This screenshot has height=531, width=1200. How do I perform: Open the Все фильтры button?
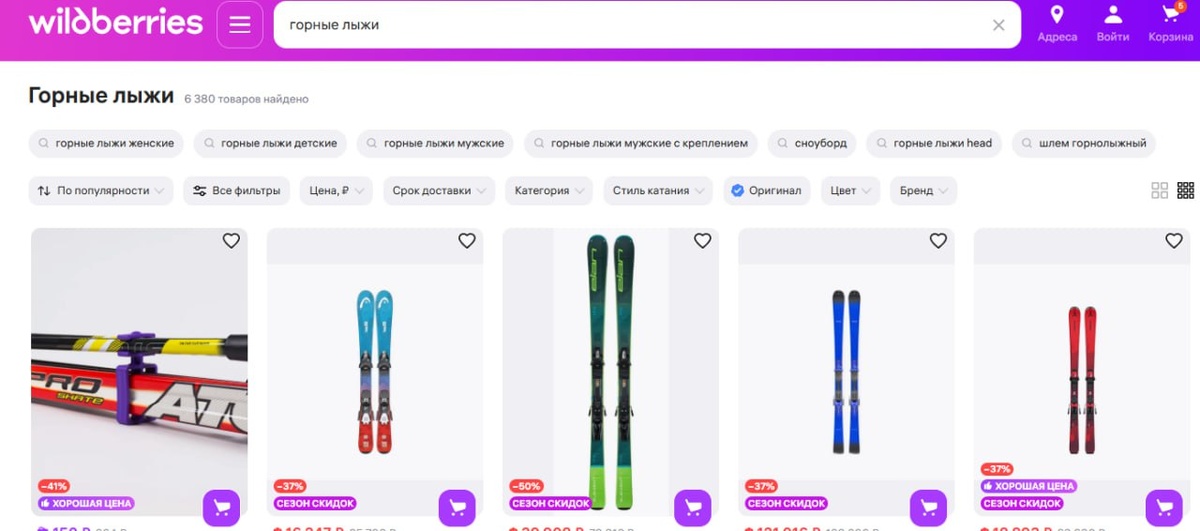click(237, 190)
